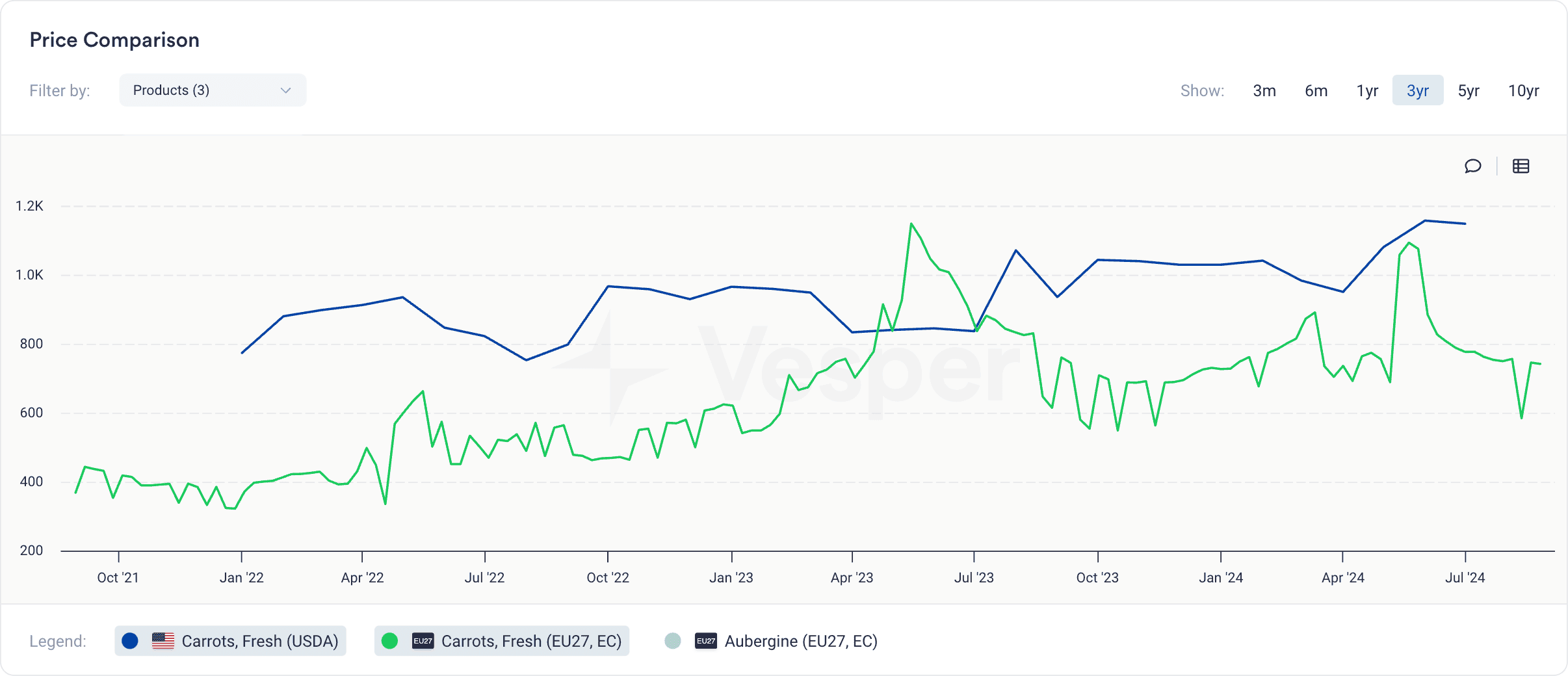Toggle the Carrots, Fresh (USDA) series off
1568x676 pixels.
[x=259, y=641]
